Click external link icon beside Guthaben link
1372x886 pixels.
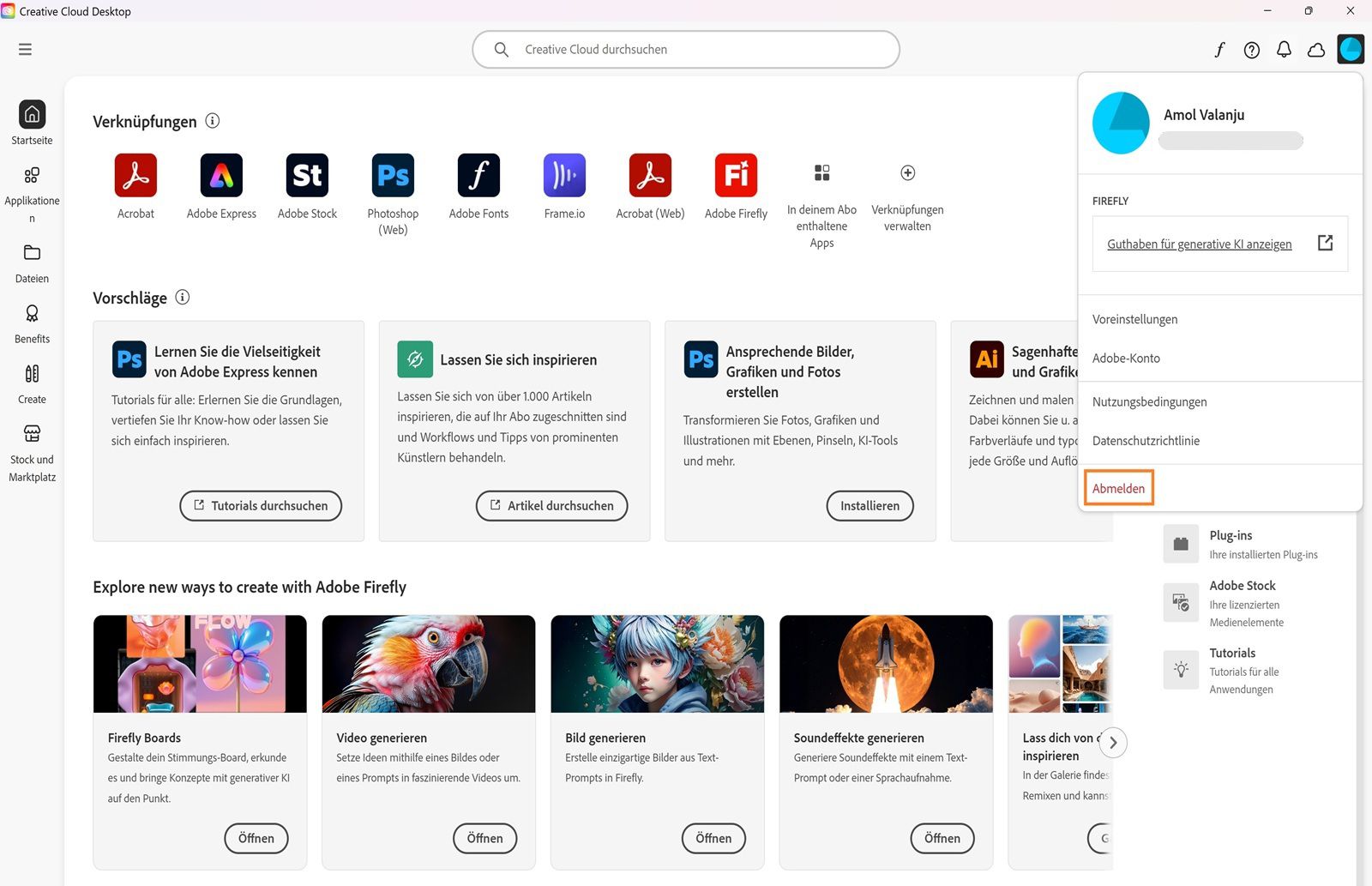tap(1325, 243)
